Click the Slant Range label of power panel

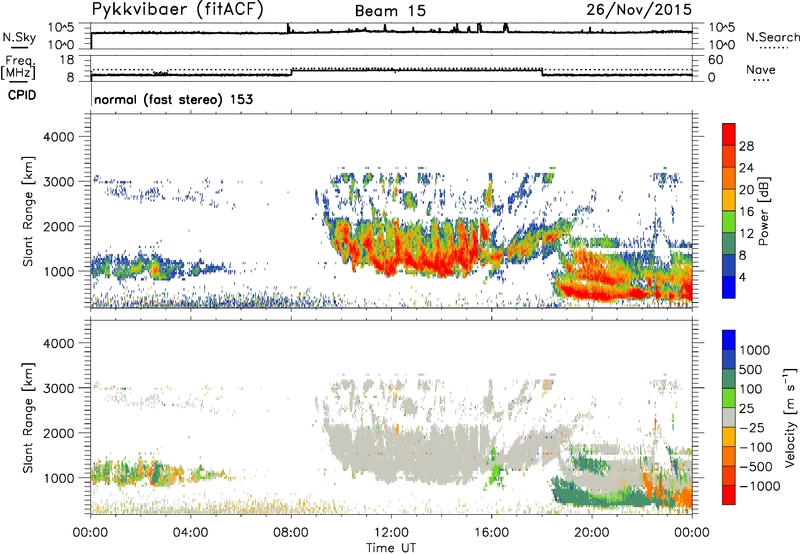coord(28,211)
